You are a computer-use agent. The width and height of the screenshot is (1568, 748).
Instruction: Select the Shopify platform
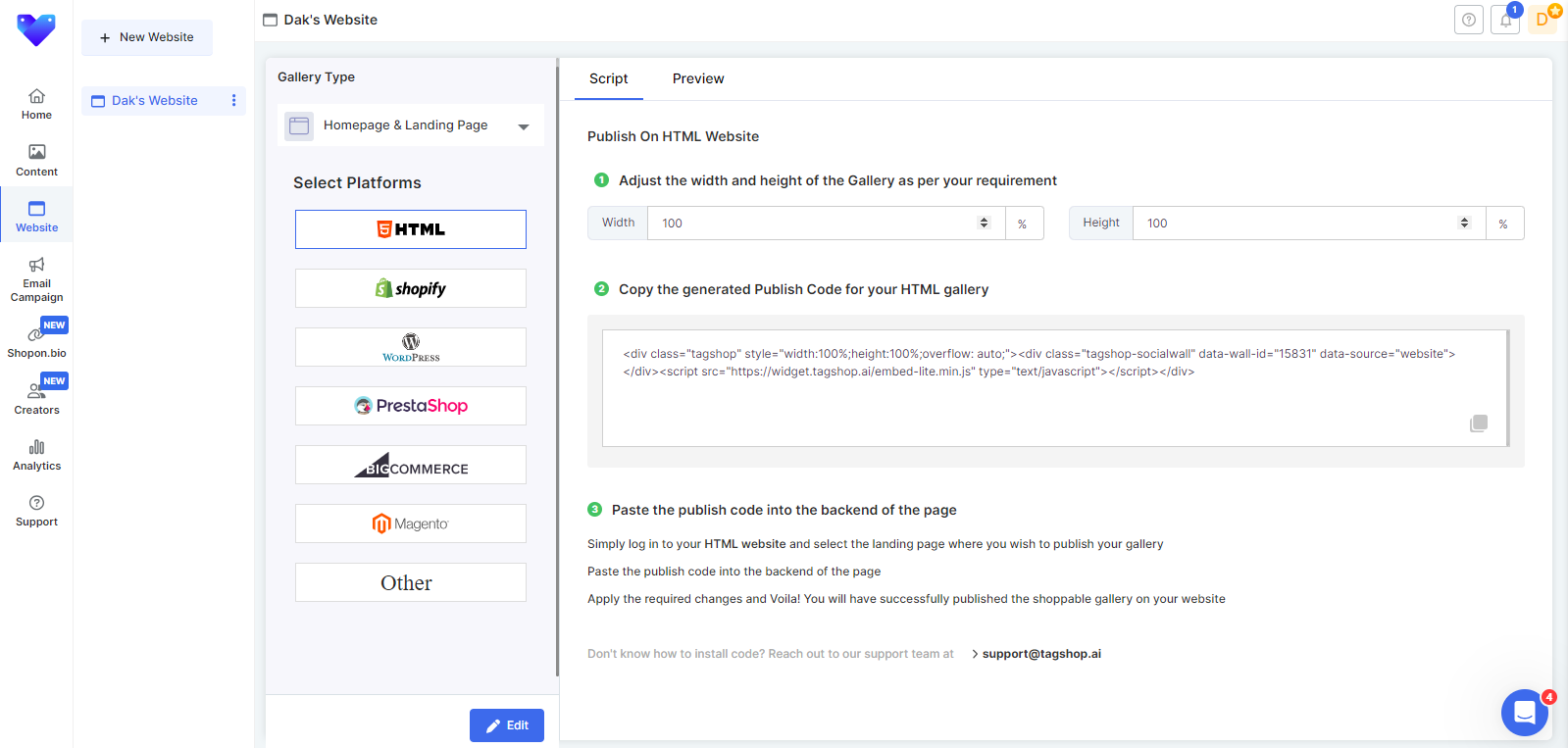point(411,288)
